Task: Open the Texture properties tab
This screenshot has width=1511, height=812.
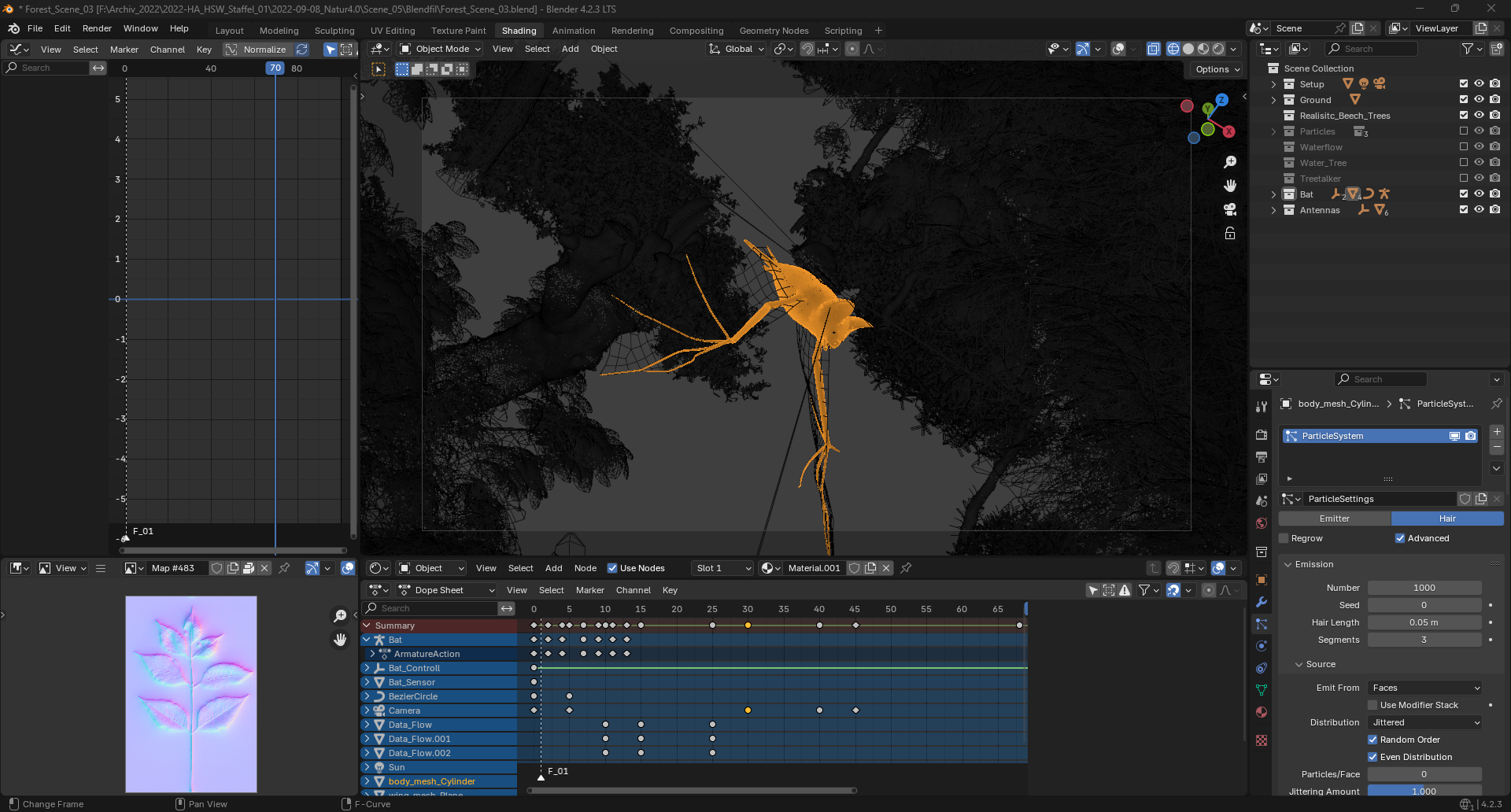Action: 1262,740
